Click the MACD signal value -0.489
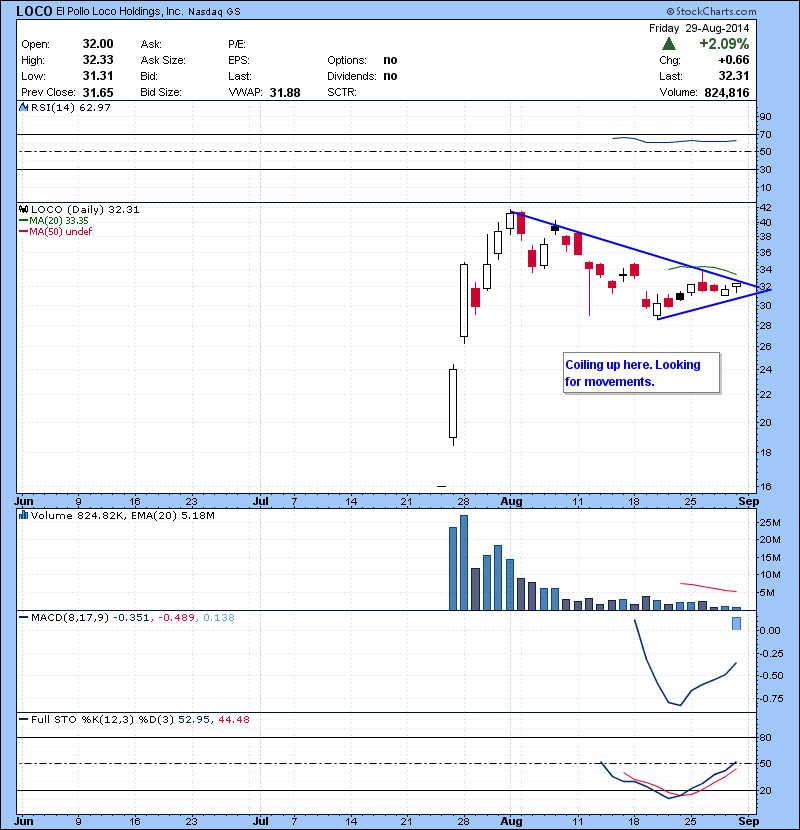 click(176, 618)
